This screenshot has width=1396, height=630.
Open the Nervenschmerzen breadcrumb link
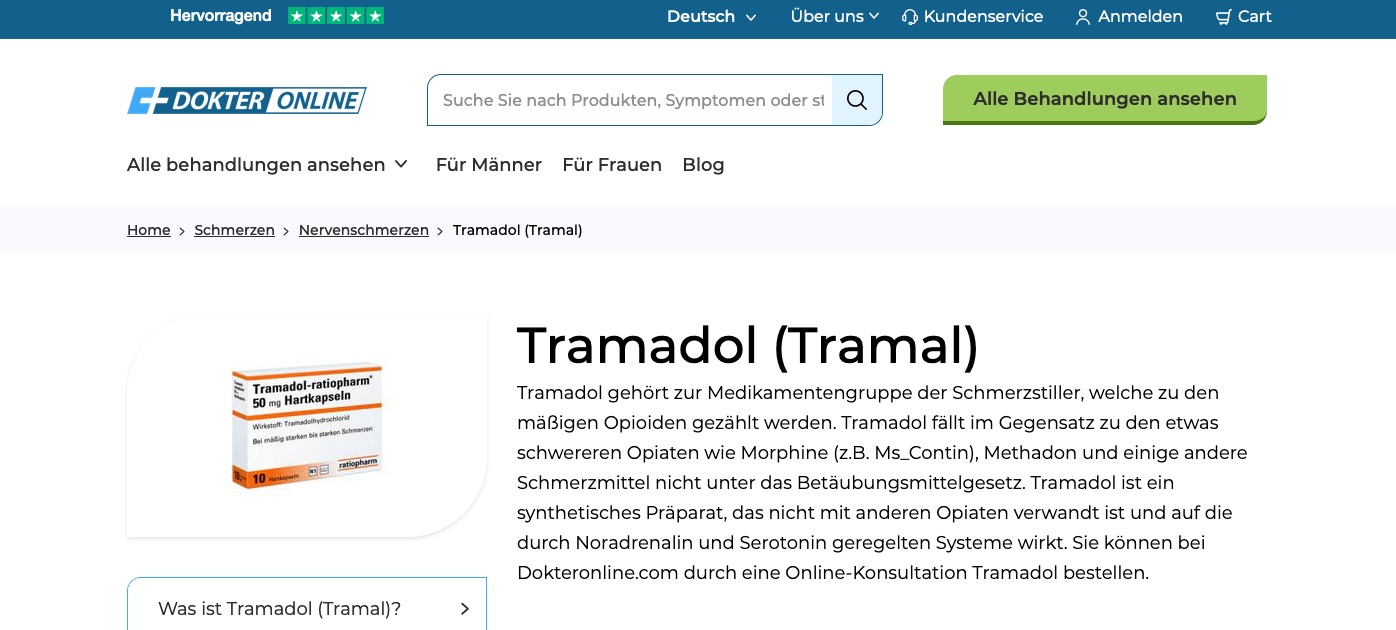364,230
